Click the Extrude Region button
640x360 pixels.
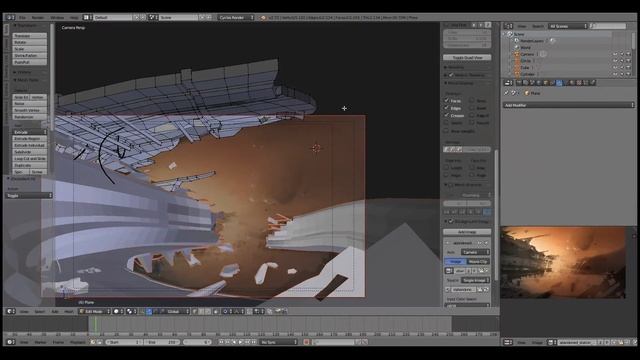click(29, 139)
